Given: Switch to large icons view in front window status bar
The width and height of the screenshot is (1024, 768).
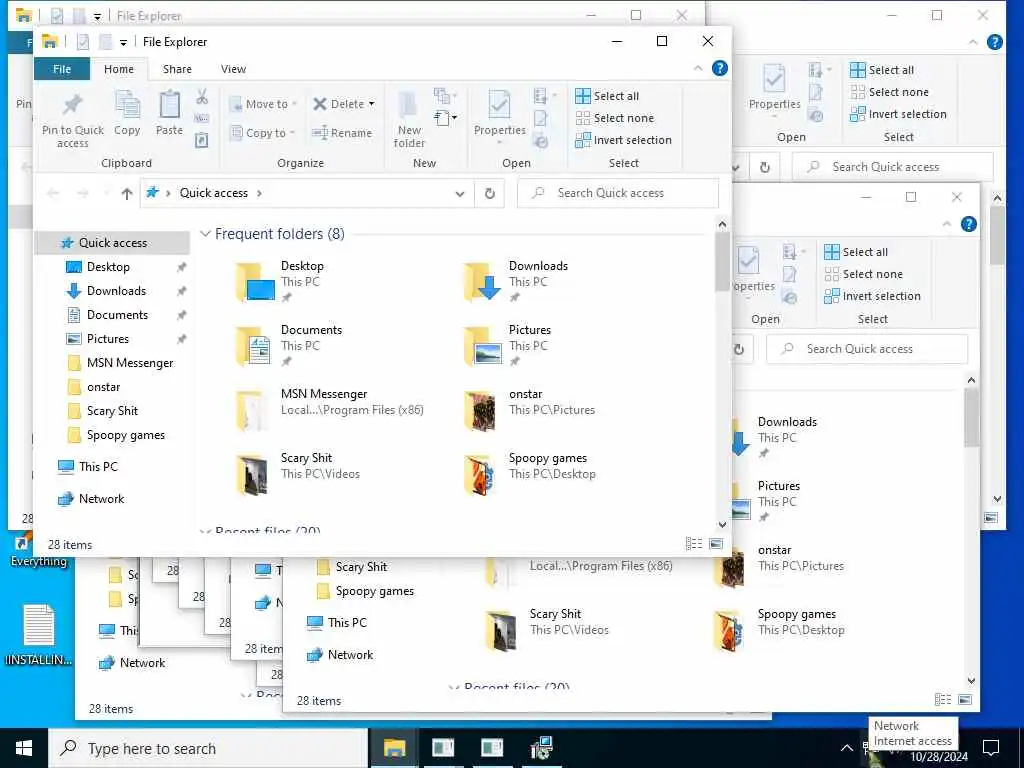Looking at the screenshot, I should 716,543.
